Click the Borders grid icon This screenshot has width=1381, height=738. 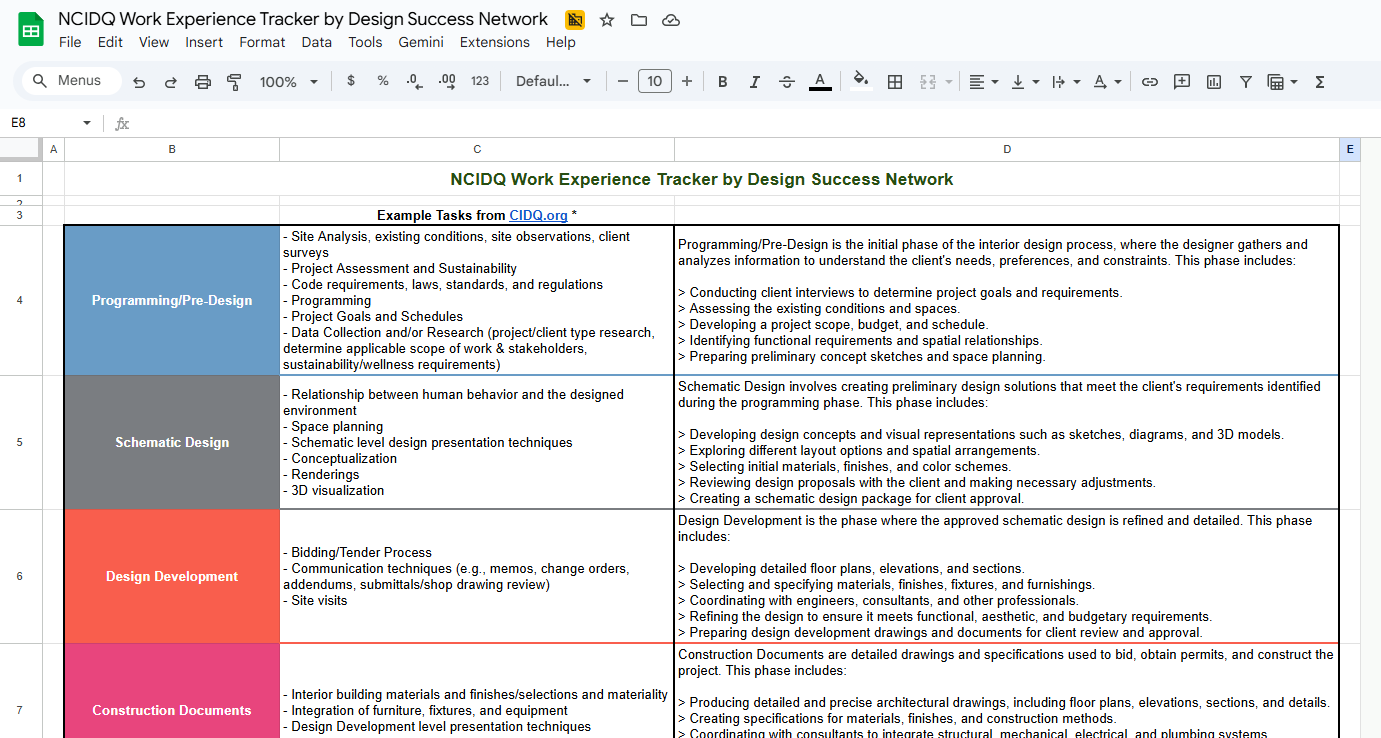tap(895, 82)
